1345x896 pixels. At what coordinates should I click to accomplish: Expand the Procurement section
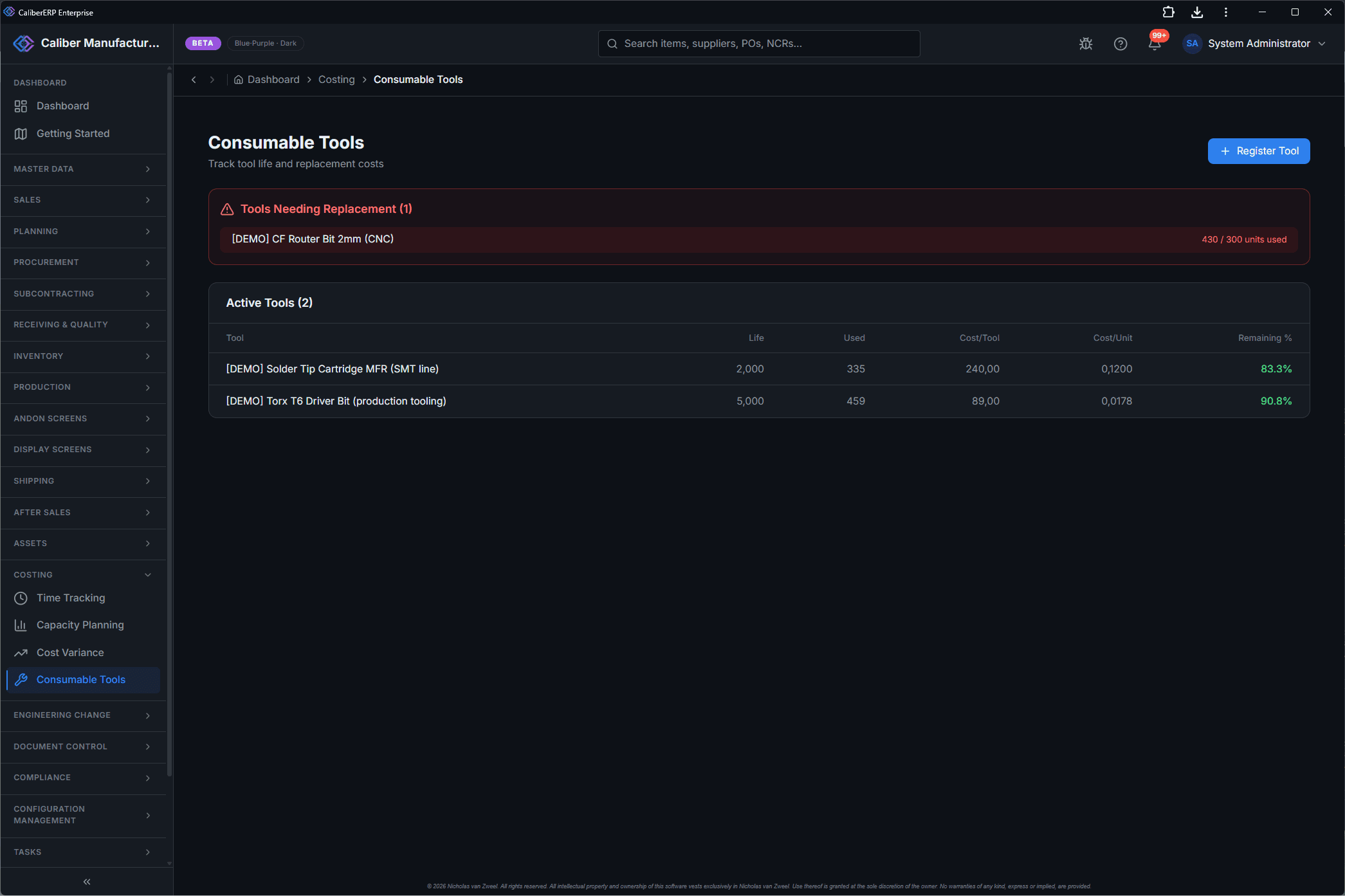pyautogui.click(x=83, y=262)
